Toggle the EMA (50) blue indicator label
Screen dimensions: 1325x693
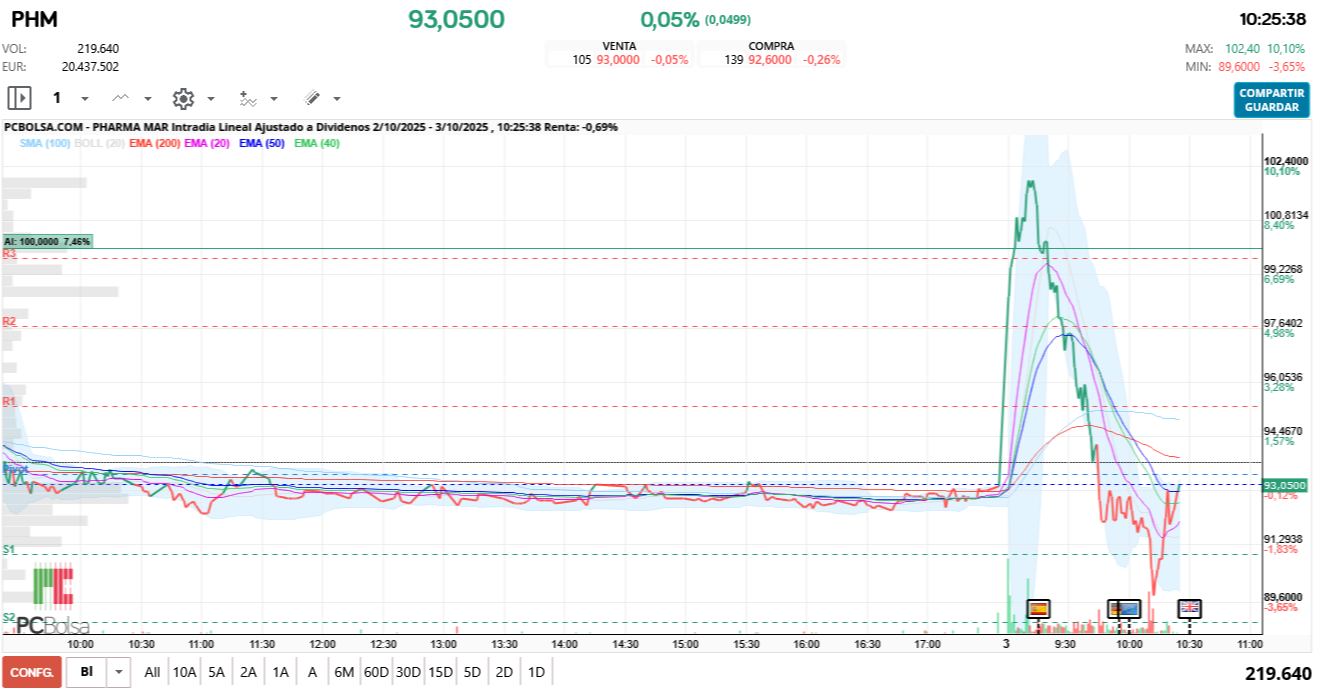click(262, 144)
